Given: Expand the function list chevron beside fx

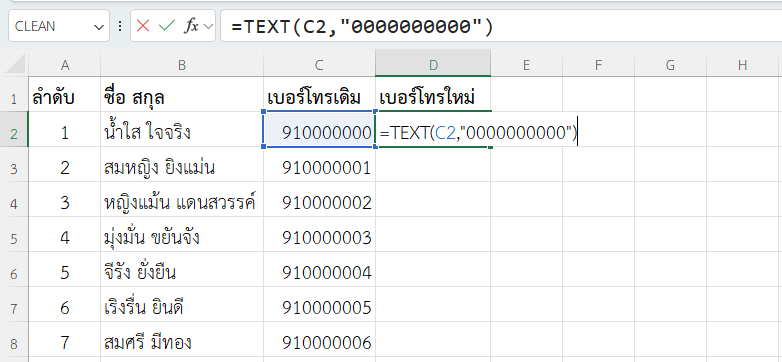Looking at the screenshot, I should coord(208,26).
